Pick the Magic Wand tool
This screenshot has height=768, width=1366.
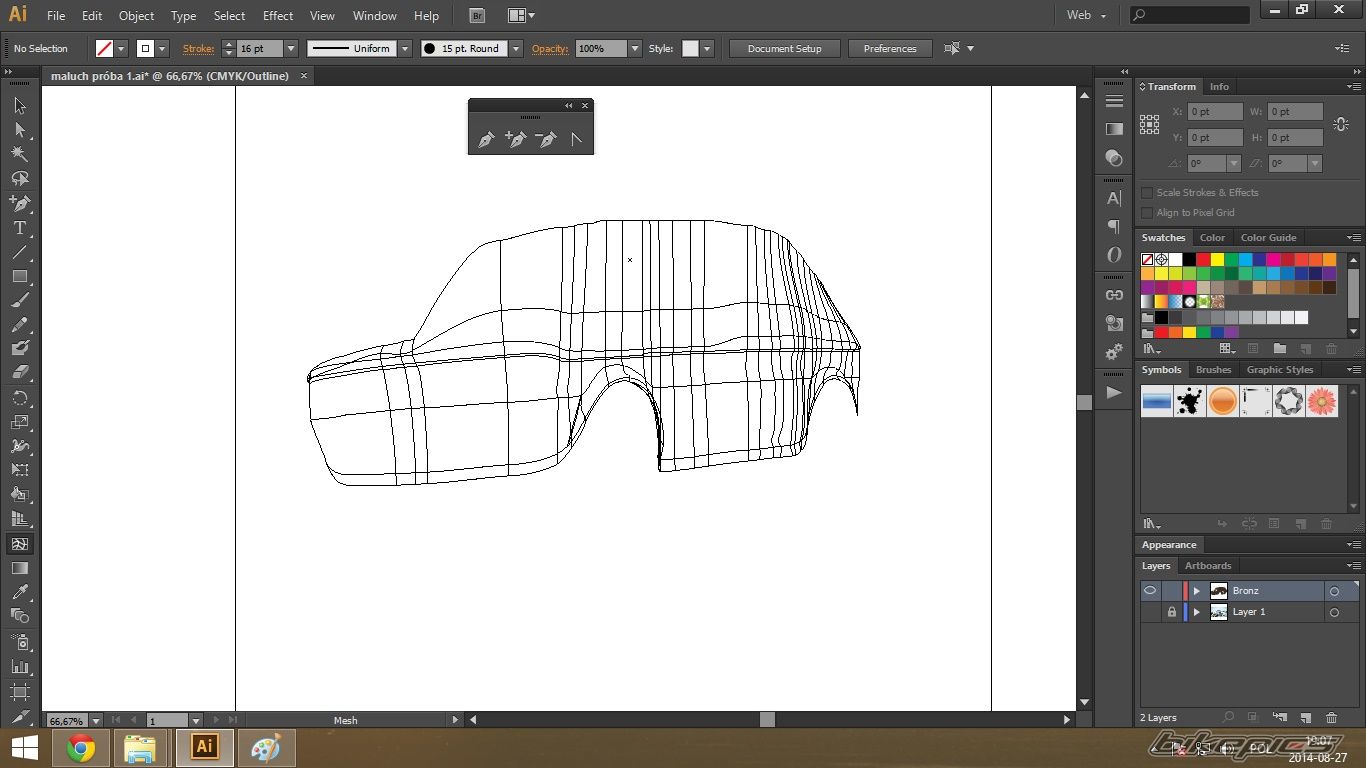(x=19, y=154)
